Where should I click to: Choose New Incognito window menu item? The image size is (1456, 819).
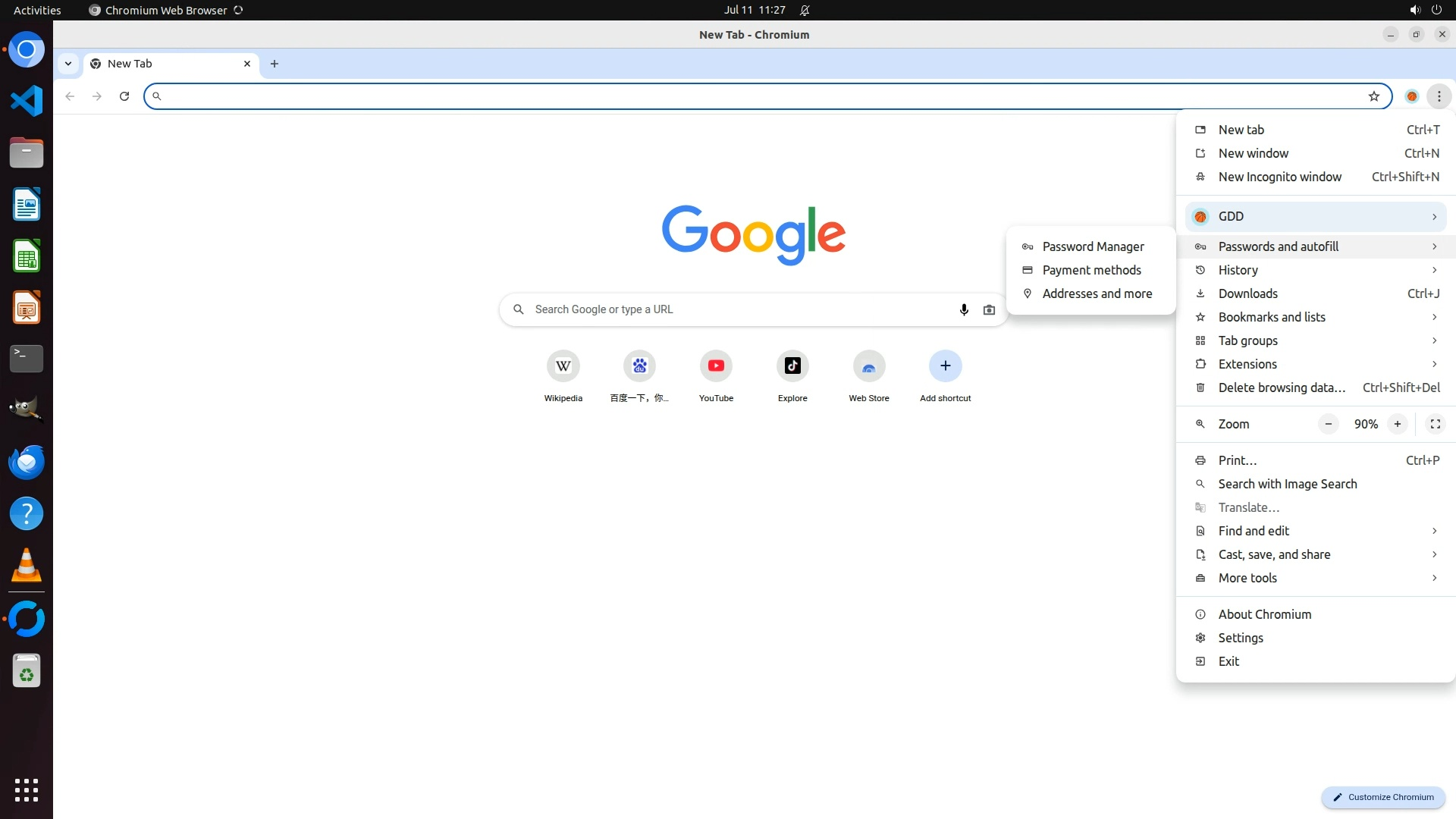coord(1279,177)
